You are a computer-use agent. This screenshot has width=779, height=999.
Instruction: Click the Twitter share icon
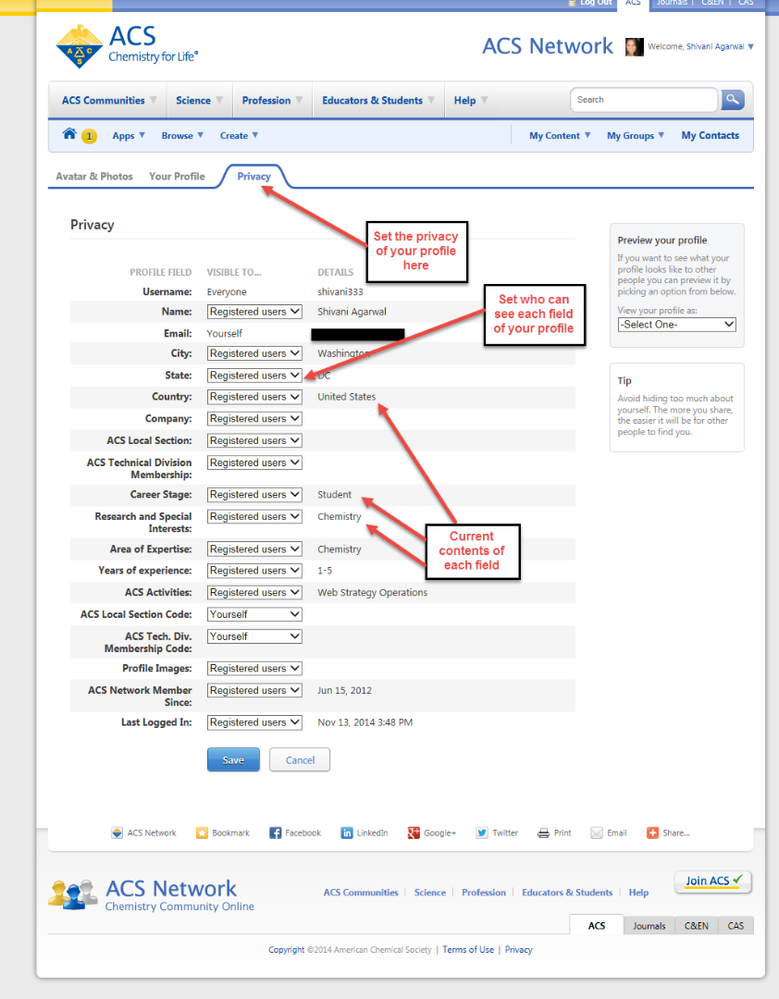(481, 833)
